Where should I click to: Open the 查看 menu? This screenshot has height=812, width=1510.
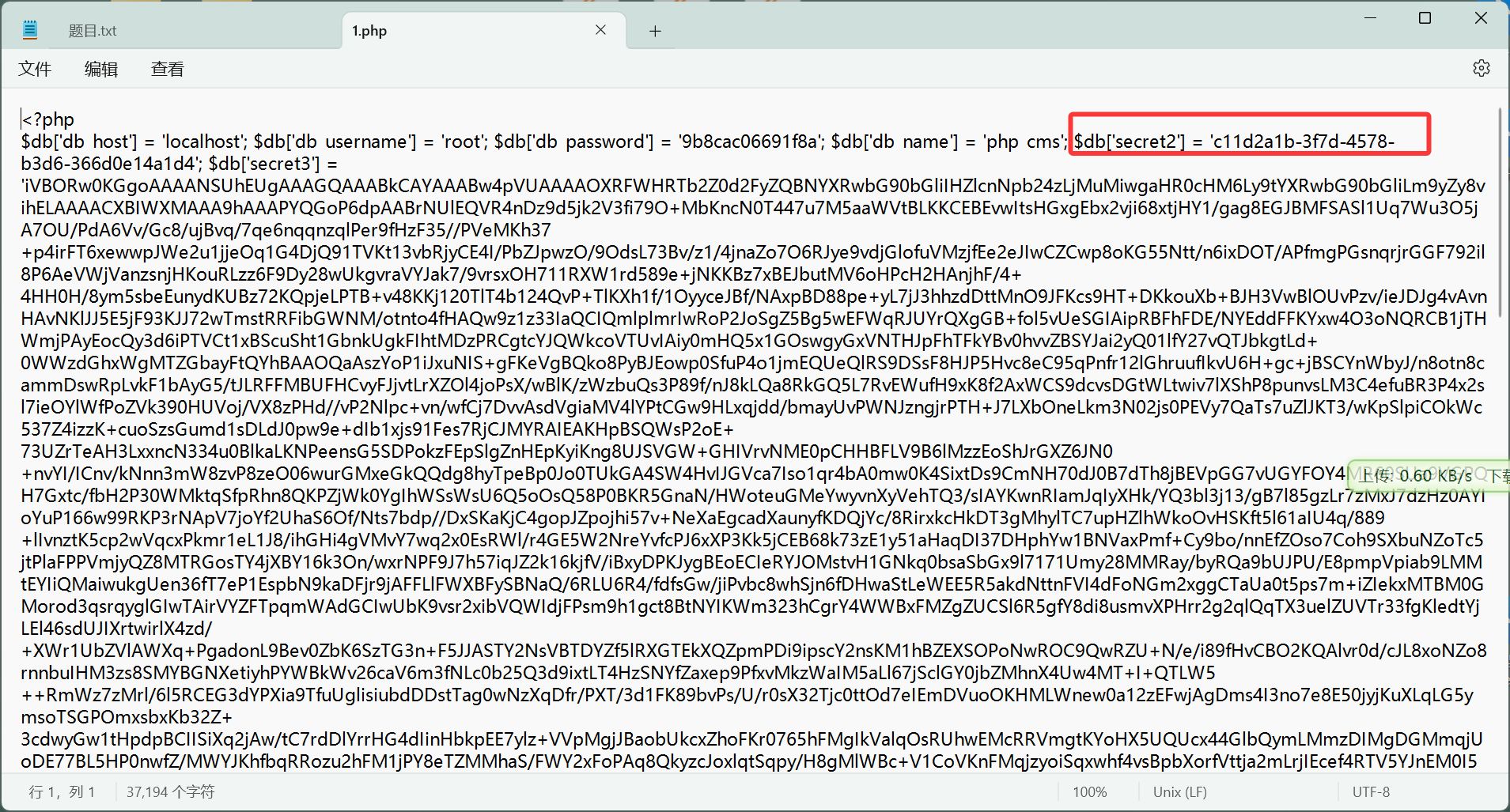coord(168,70)
